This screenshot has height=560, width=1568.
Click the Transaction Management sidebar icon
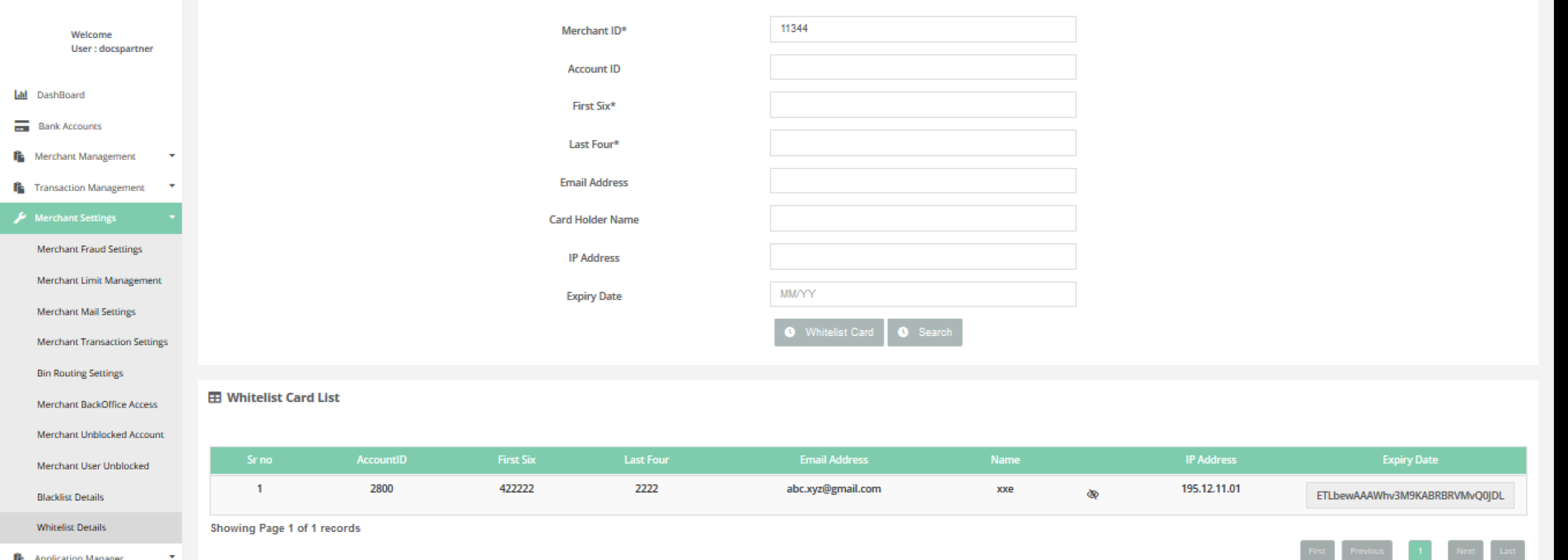click(x=20, y=188)
